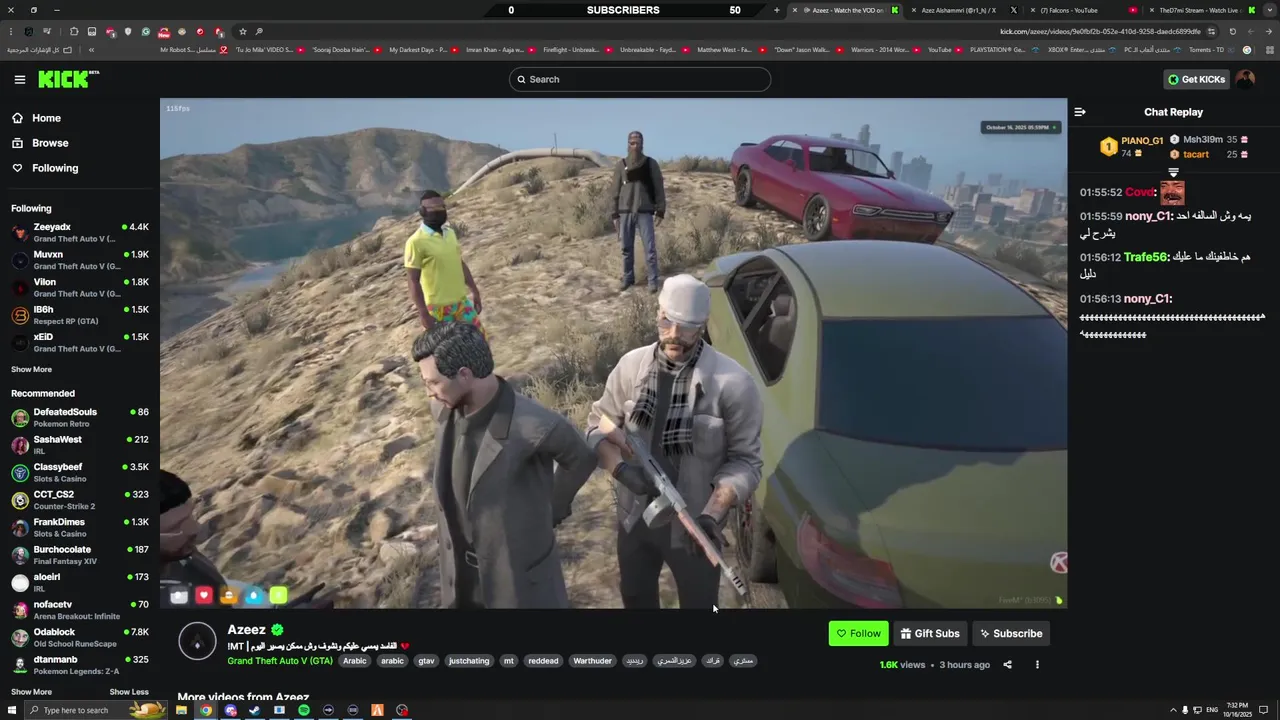Screen dimensions: 1280x720
Task: Switch to the Azez Alshammri X tab
Action: (x=957, y=10)
